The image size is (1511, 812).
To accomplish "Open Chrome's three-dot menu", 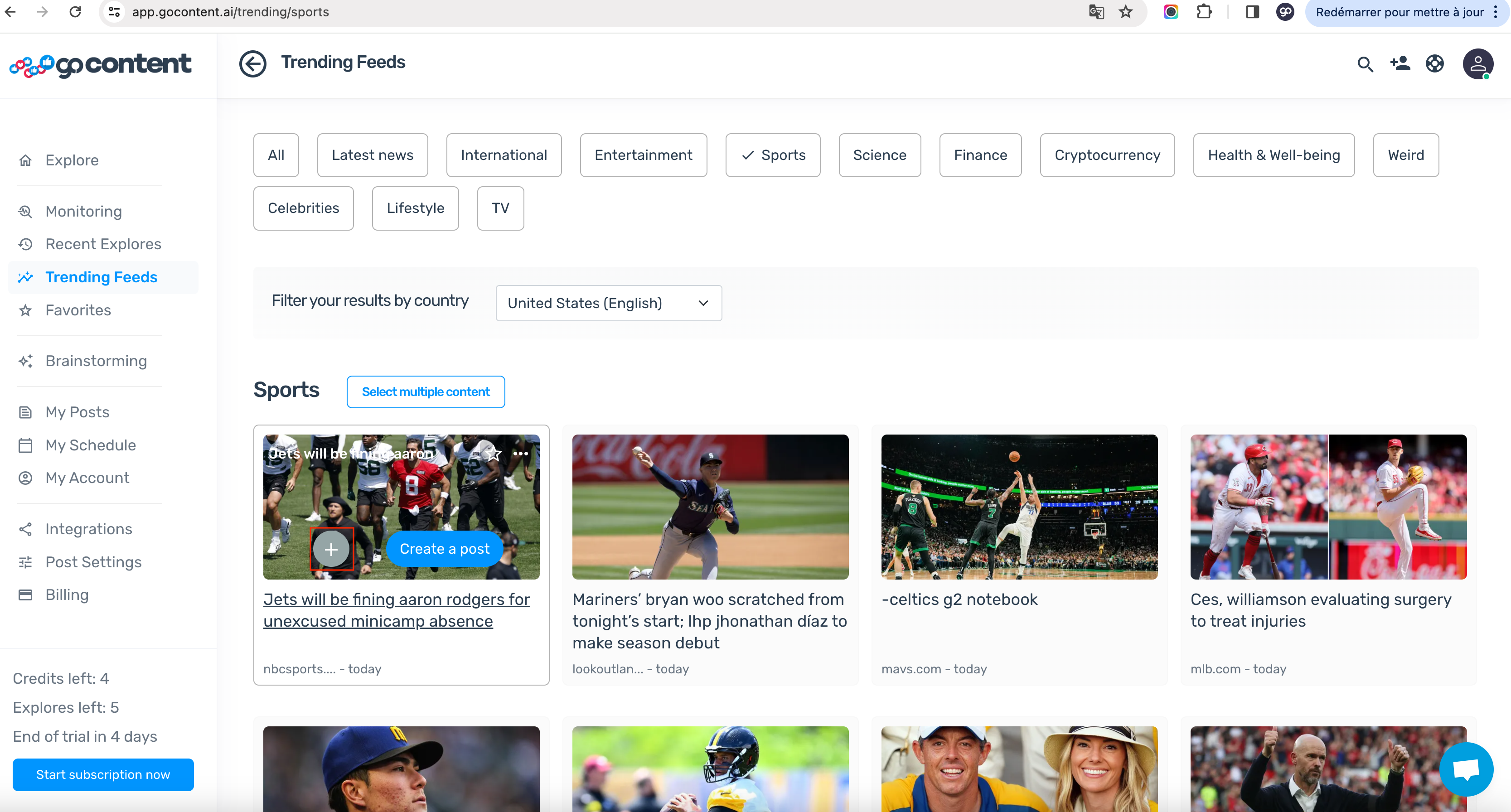I will coord(1496,12).
